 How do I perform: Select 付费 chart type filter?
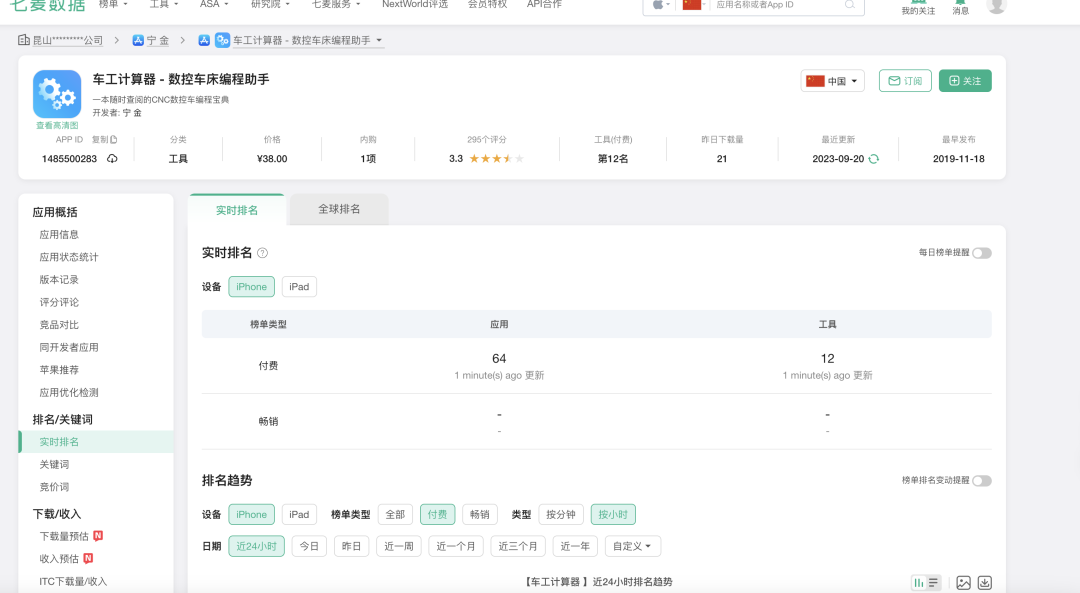tap(437, 514)
